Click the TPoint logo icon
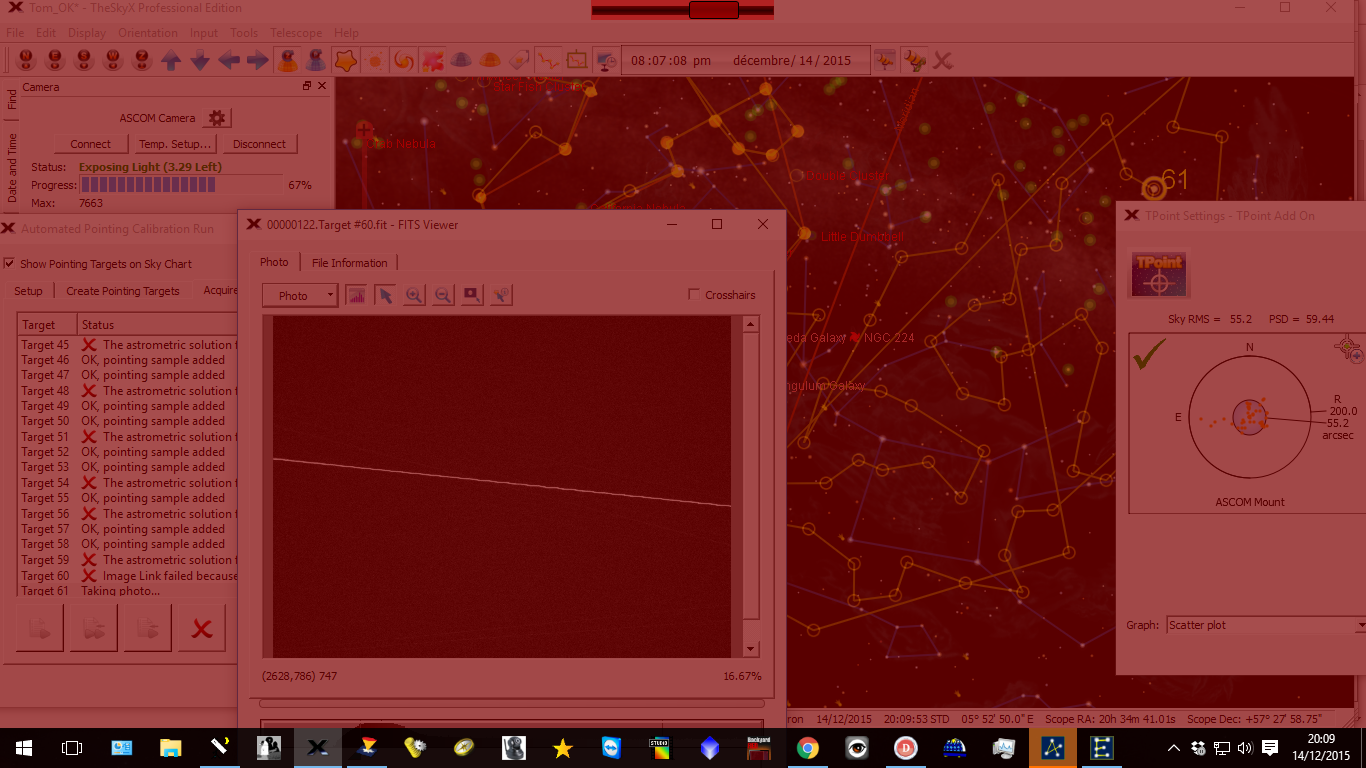This screenshot has height=768, width=1366. (x=1159, y=274)
